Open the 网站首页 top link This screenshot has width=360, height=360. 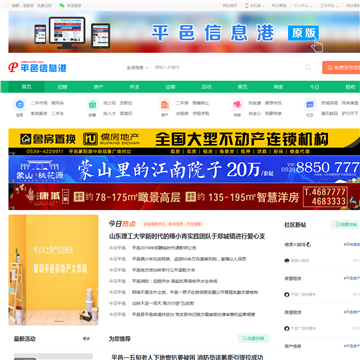pyautogui.click(x=230, y=6)
